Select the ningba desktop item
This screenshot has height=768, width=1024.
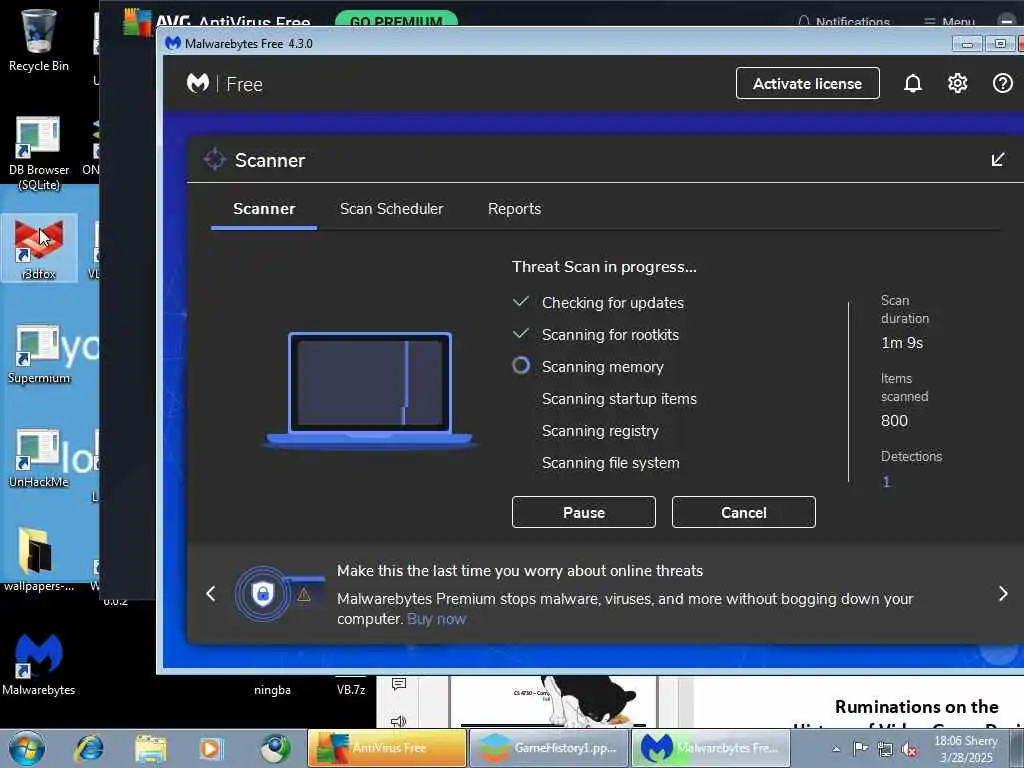pyautogui.click(x=272, y=690)
